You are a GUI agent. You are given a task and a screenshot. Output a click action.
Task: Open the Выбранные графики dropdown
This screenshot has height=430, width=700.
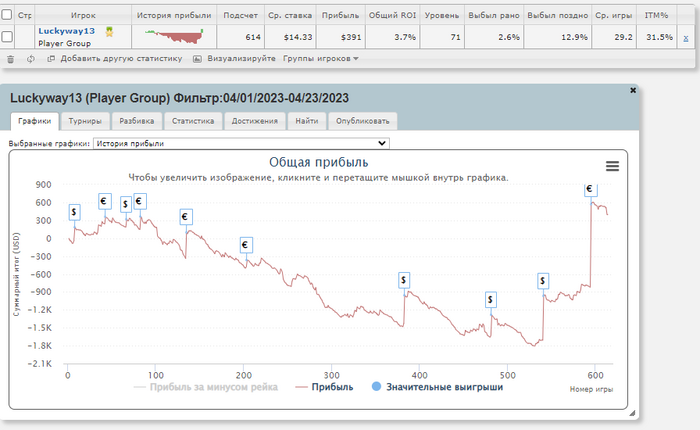[241, 143]
